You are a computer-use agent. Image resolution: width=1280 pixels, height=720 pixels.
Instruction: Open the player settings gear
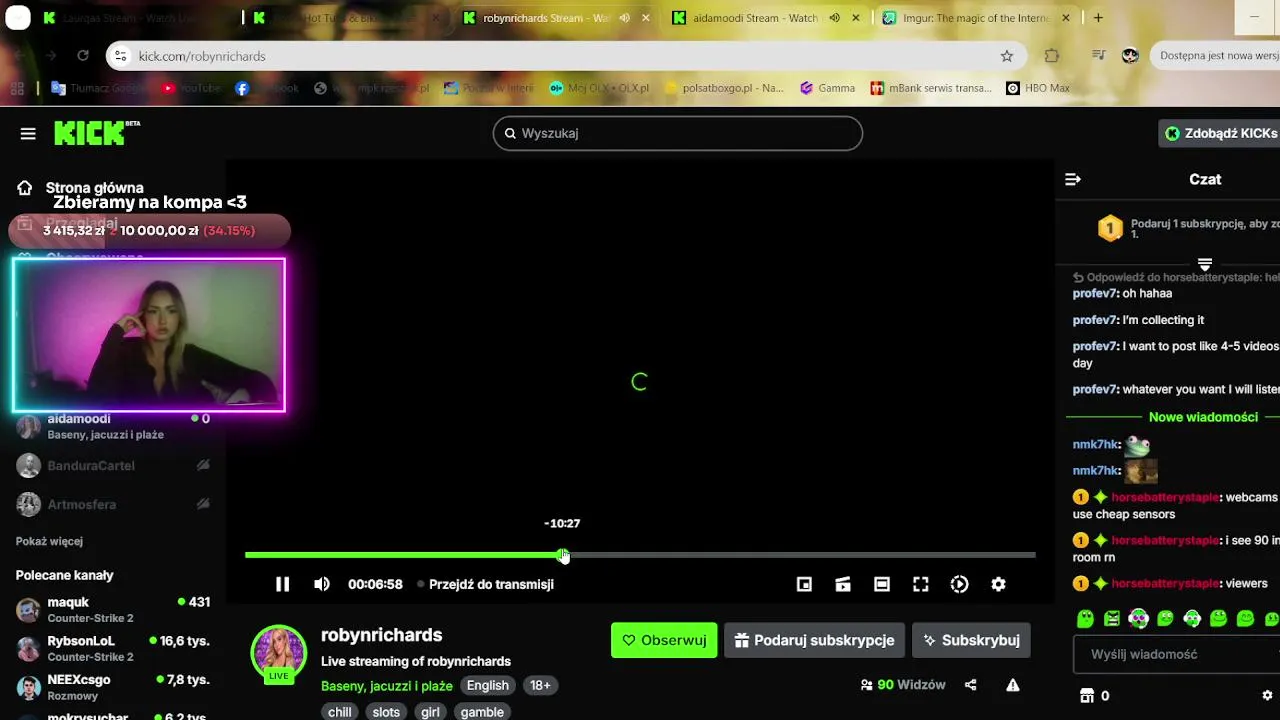click(998, 584)
